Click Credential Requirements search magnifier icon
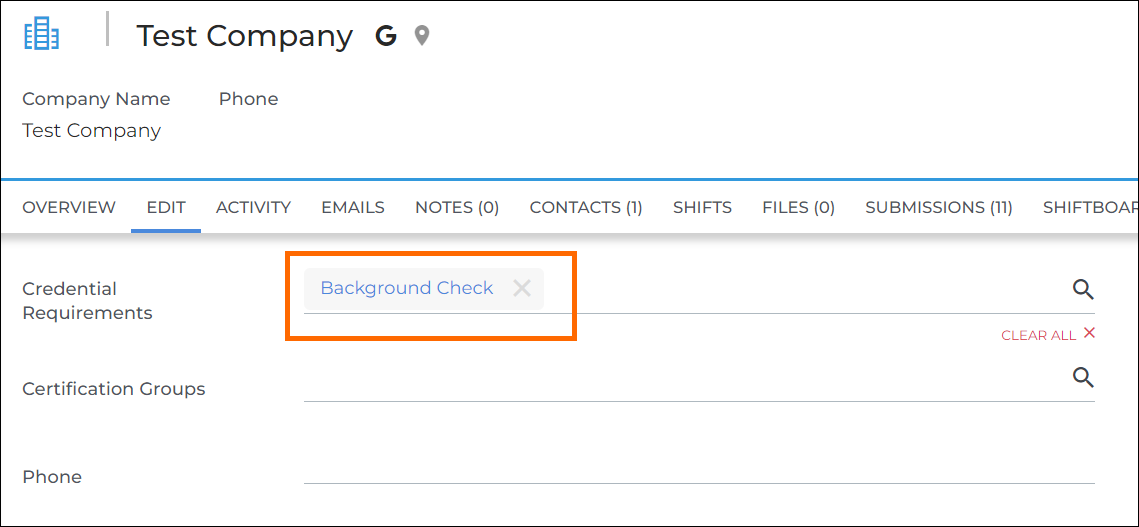Image resolution: width=1139 pixels, height=527 pixels. [x=1083, y=290]
